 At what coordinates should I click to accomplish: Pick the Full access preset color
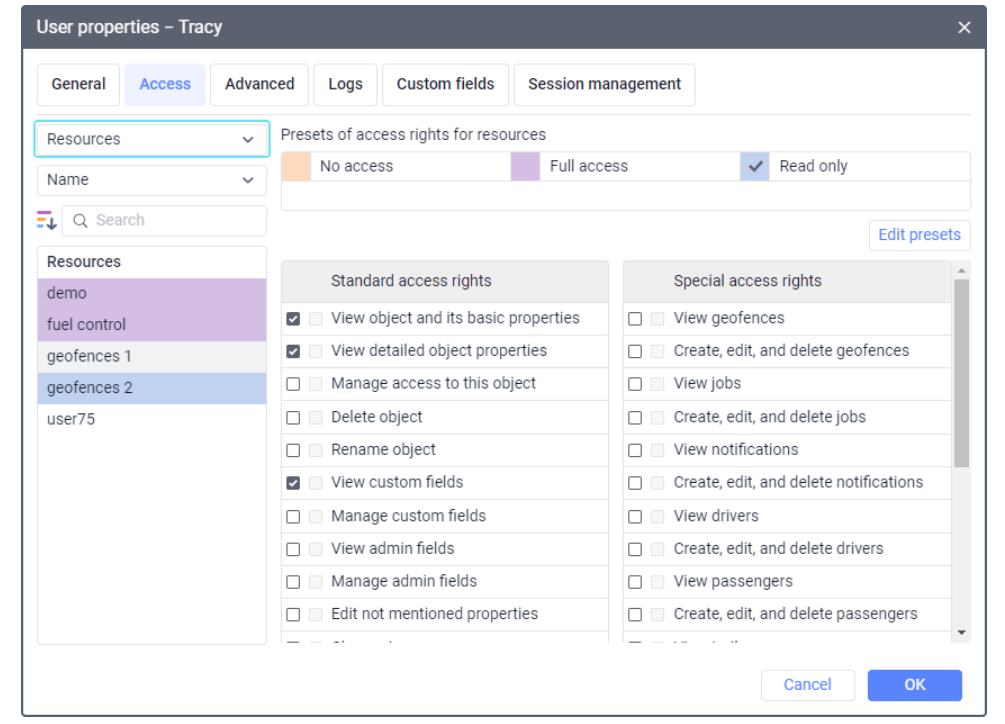525,167
